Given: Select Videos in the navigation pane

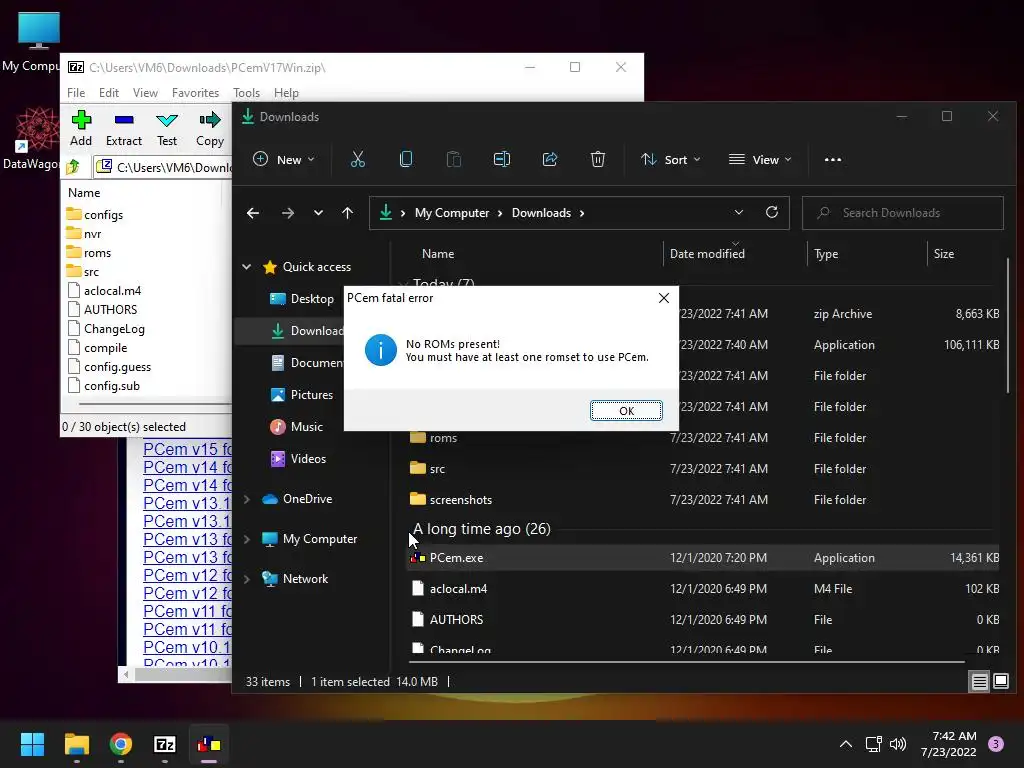Looking at the screenshot, I should [x=298, y=458].
